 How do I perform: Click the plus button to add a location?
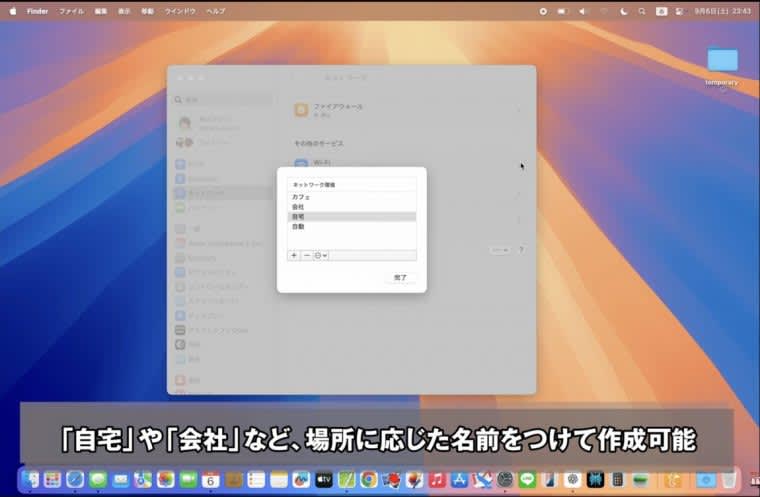(x=294, y=256)
